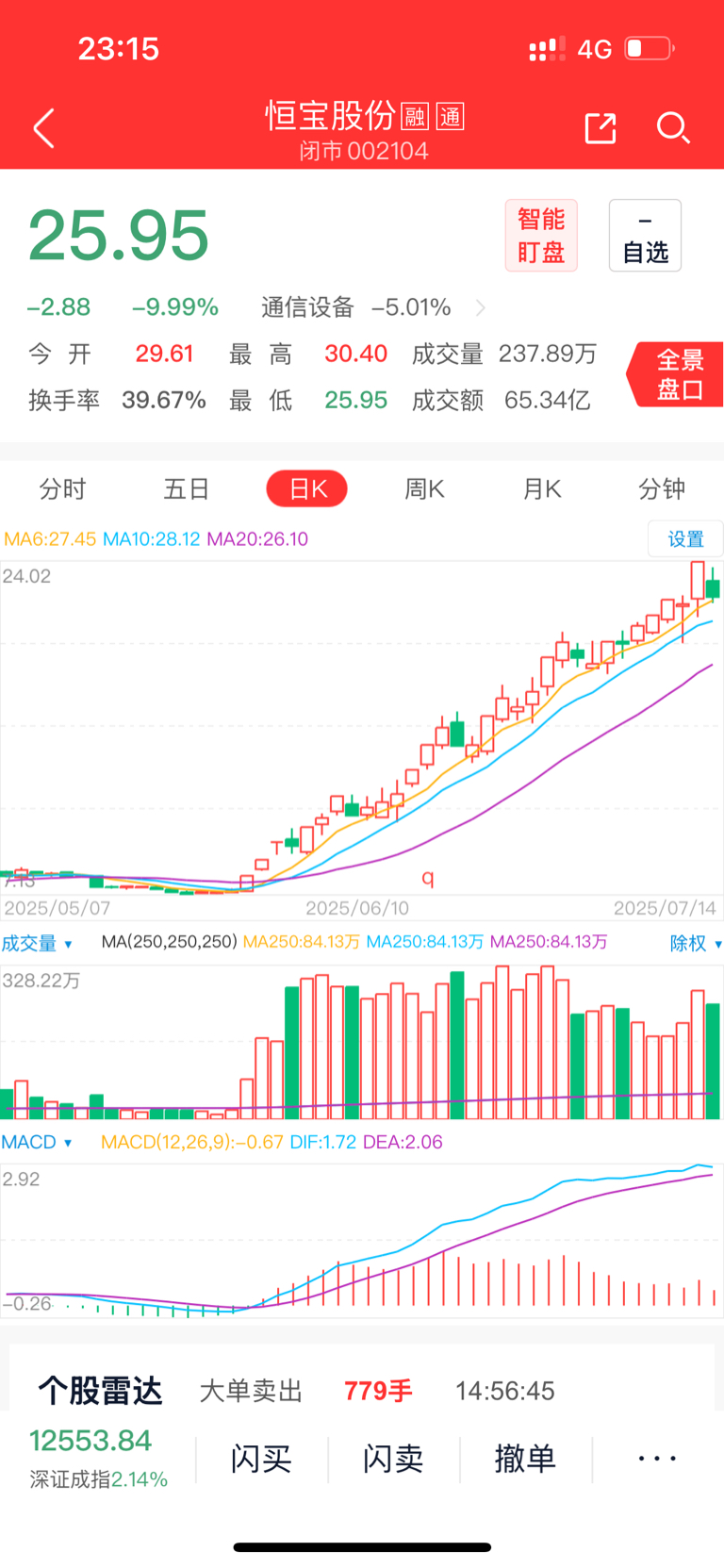Screen dimensions: 724x1568
Task: Tap the 328.22万 volume axis label
Action: (41, 981)
